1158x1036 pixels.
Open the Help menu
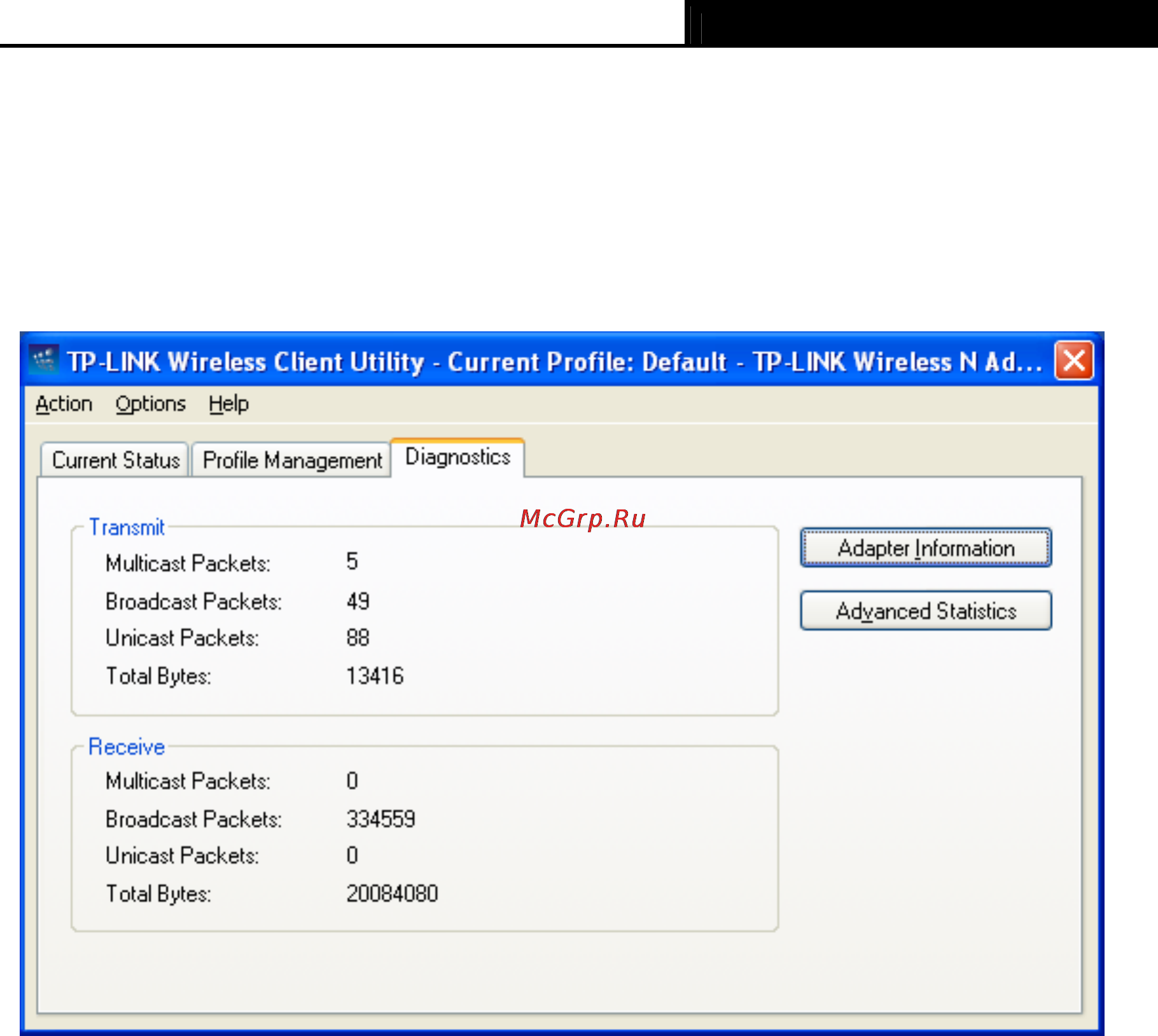228,404
